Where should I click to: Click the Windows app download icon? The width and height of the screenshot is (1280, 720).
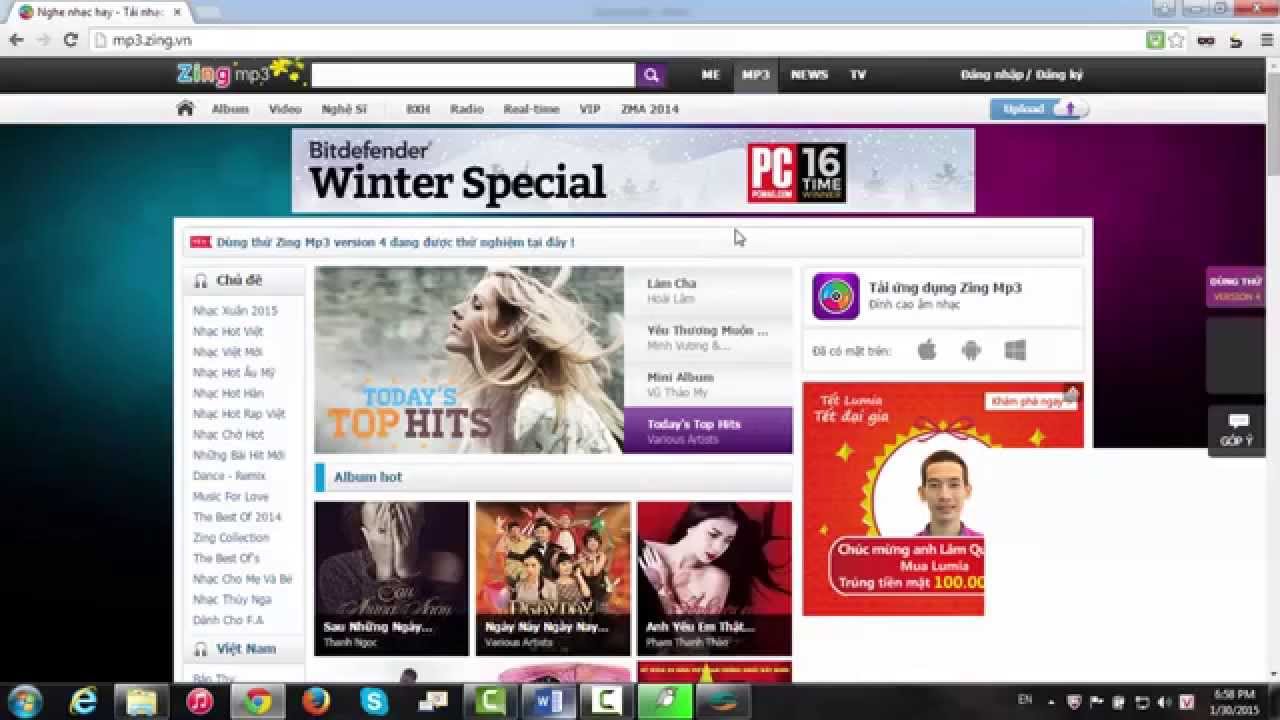click(x=1015, y=350)
